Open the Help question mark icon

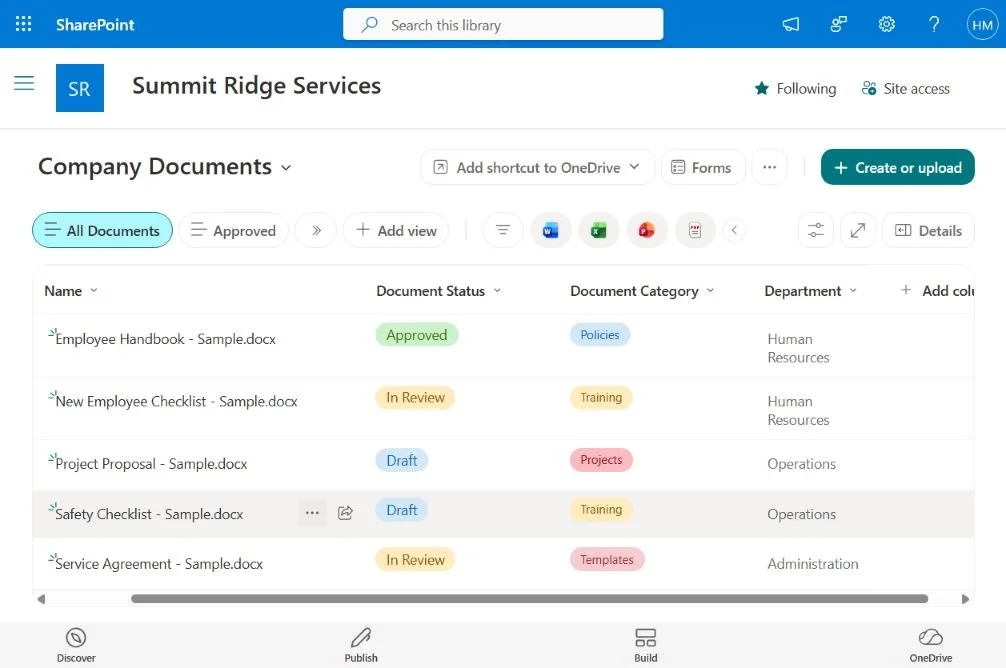pos(934,24)
